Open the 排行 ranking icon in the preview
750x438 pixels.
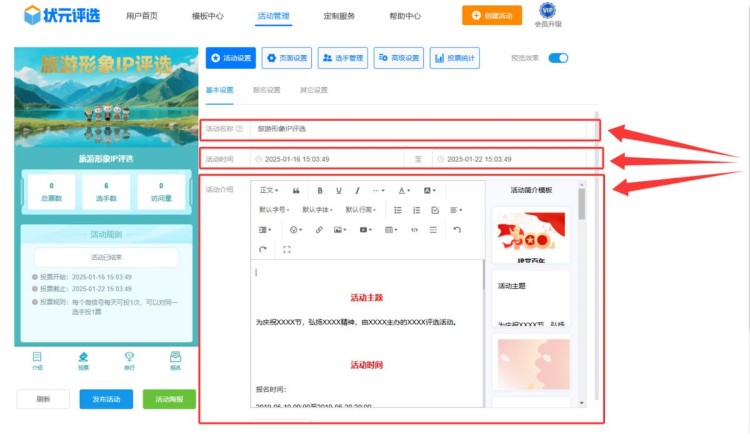pos(129,360)
